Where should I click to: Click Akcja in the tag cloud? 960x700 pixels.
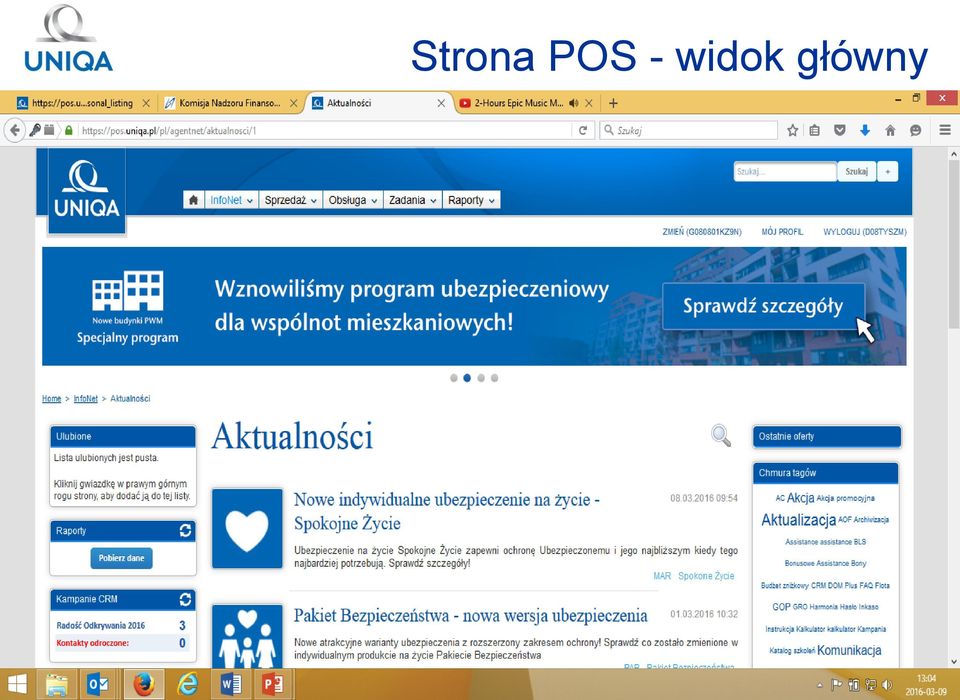(800, 498)
